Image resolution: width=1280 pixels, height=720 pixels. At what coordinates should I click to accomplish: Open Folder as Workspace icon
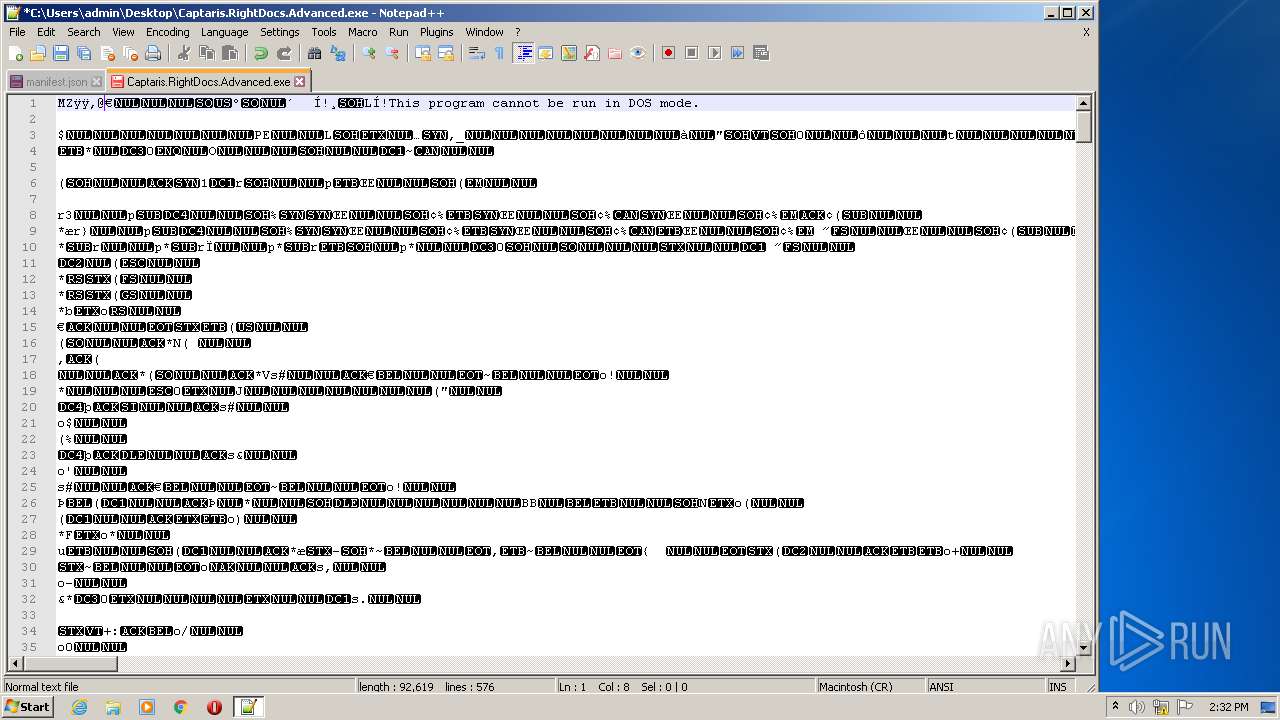[614, 53]
